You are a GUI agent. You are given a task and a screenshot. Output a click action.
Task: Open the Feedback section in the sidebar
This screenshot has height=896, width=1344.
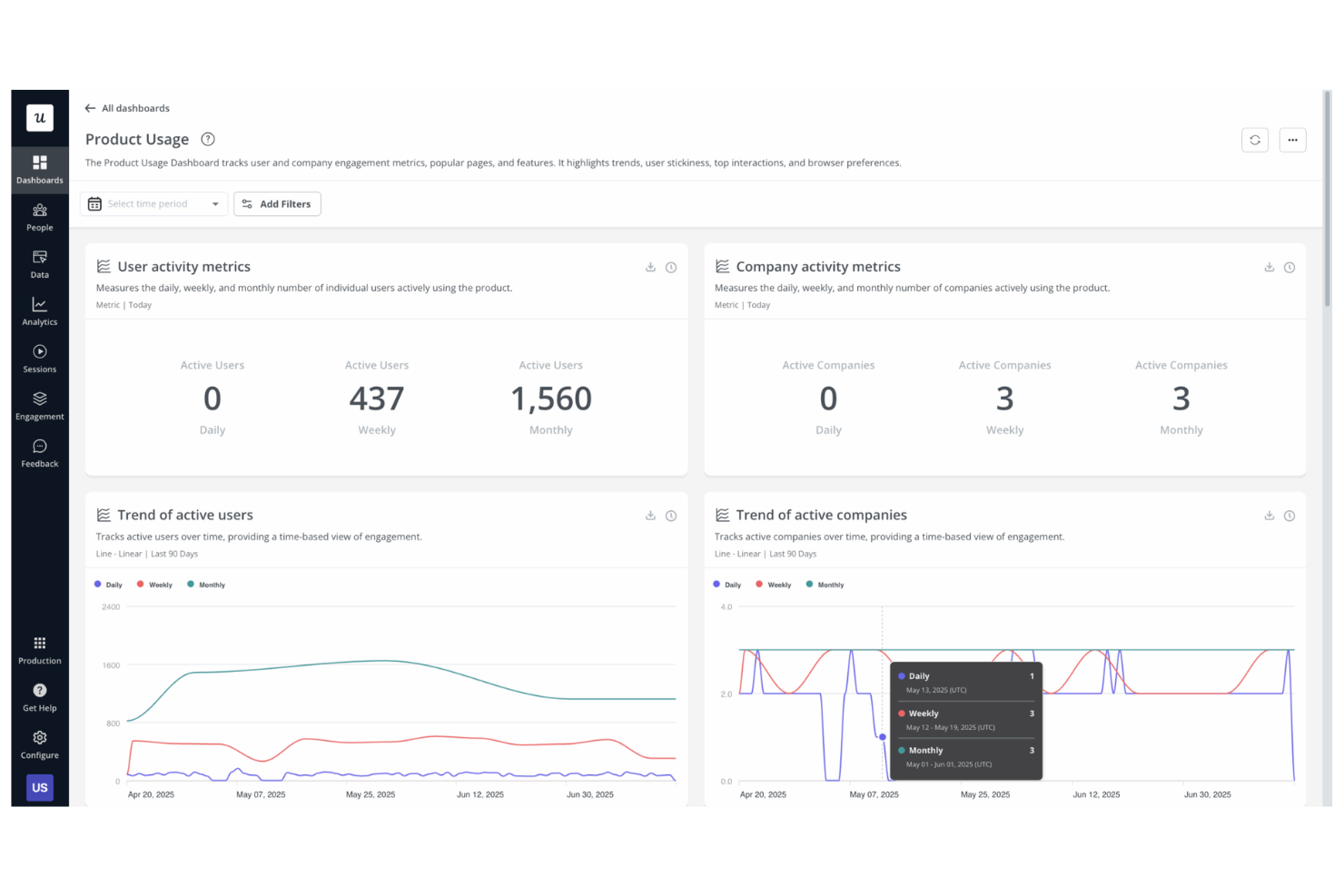tap(39, 452)
